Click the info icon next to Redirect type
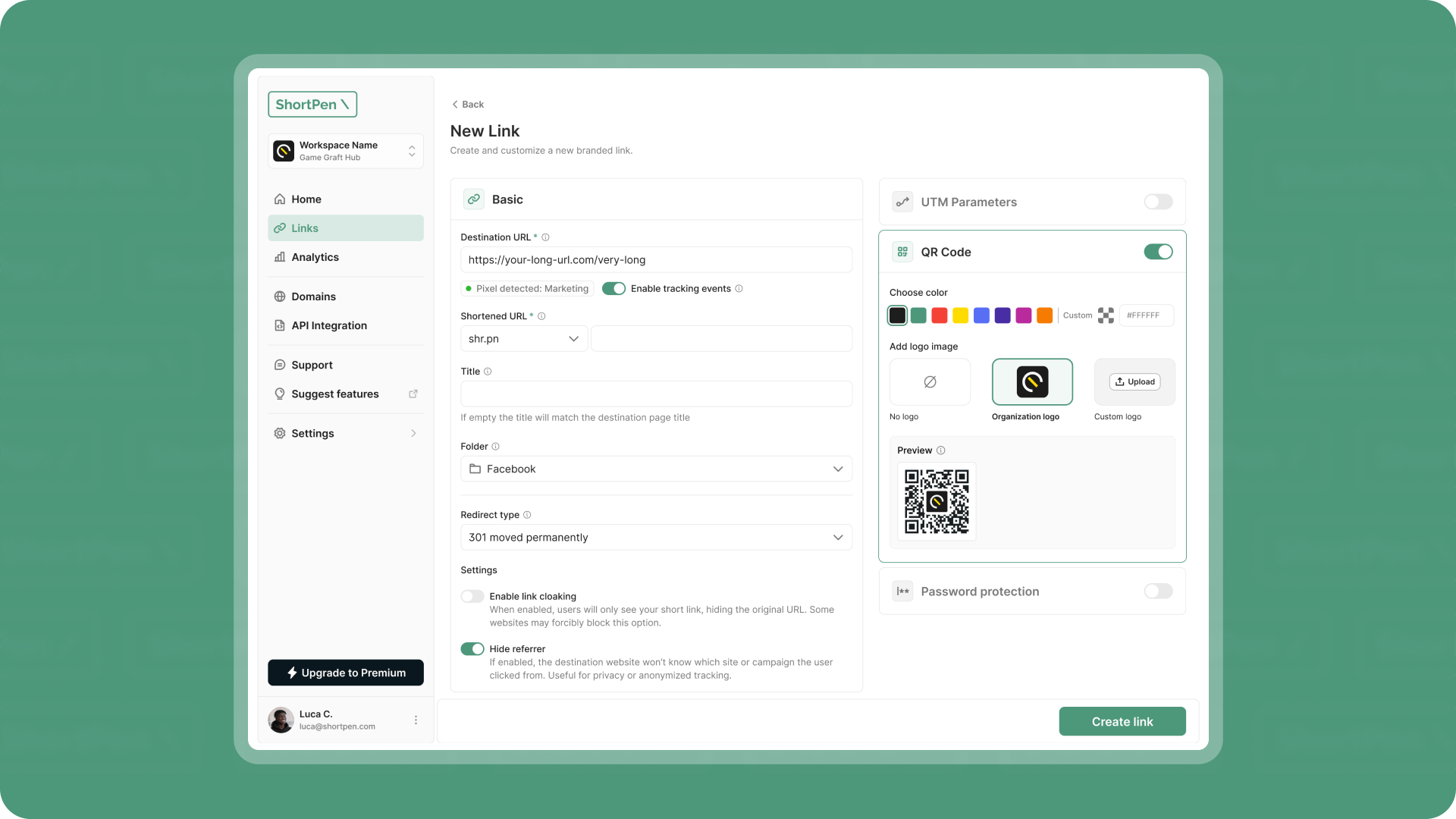 click(527, 515)
